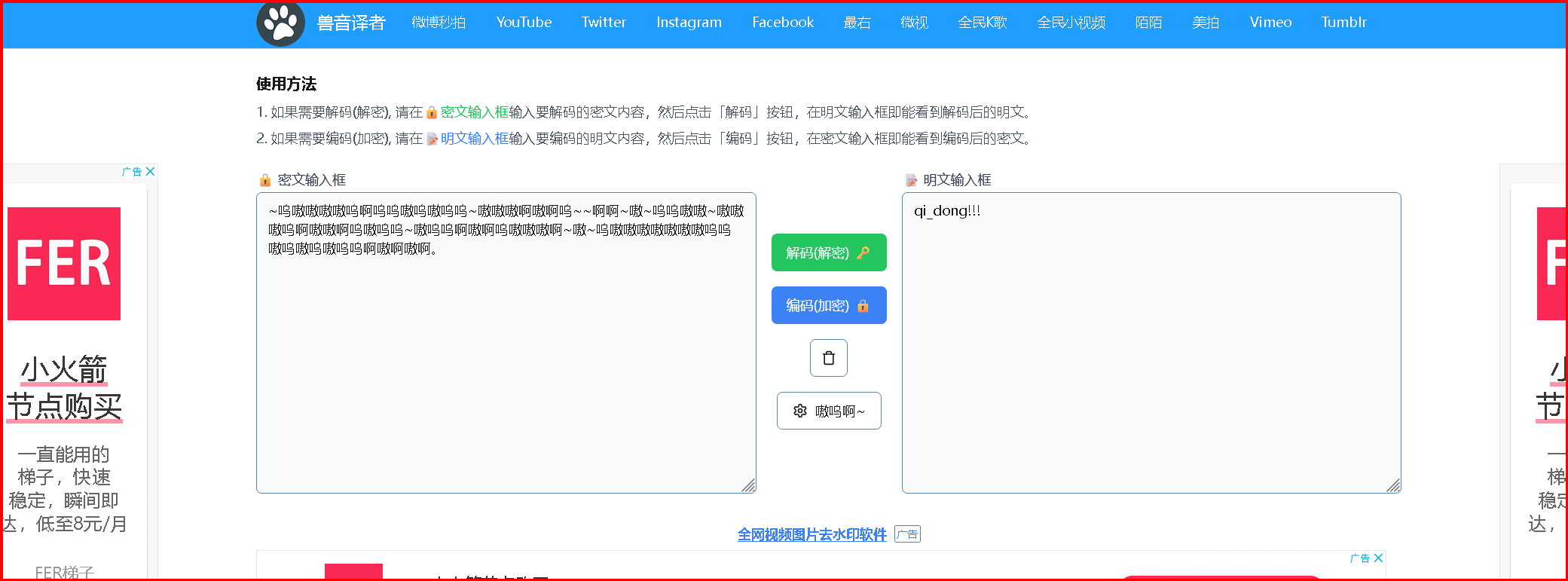Viewport: 1568px width, 581px height.
Task: Click the paw print logo icon
Action: pos(281,23)
